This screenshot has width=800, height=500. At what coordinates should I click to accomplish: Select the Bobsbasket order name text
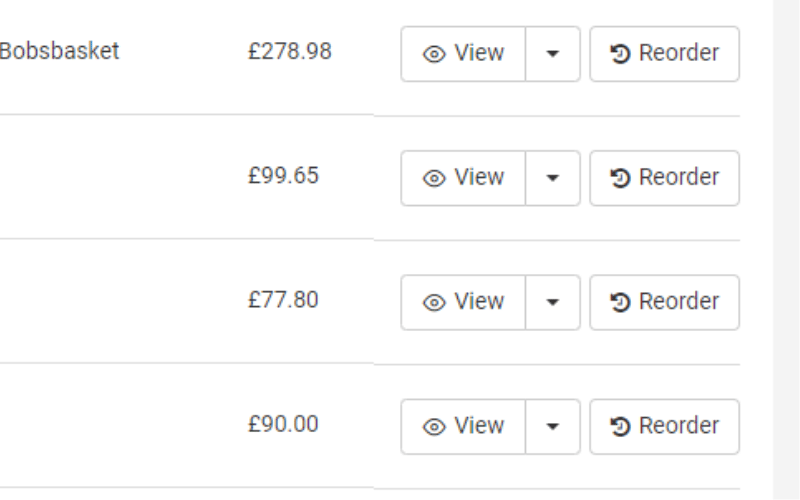point(59,51)
